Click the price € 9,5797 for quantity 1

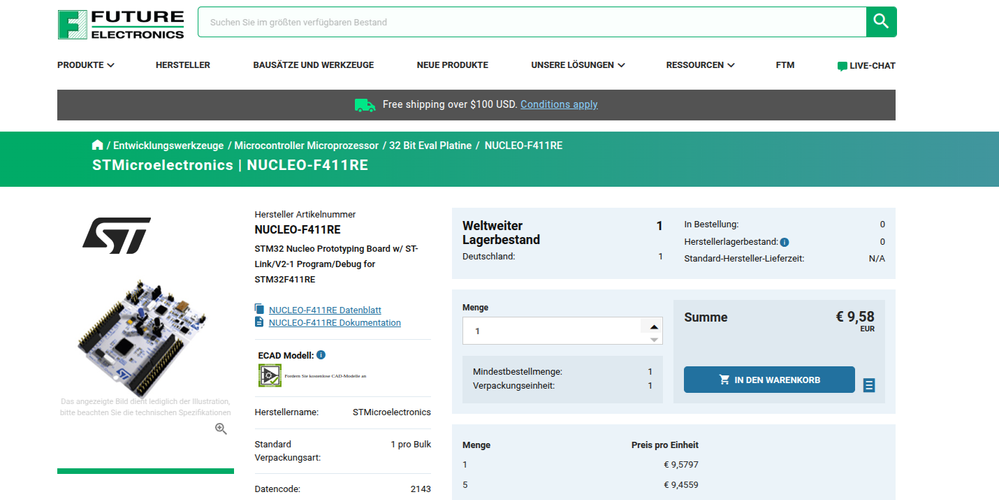[x=681, y=465]
